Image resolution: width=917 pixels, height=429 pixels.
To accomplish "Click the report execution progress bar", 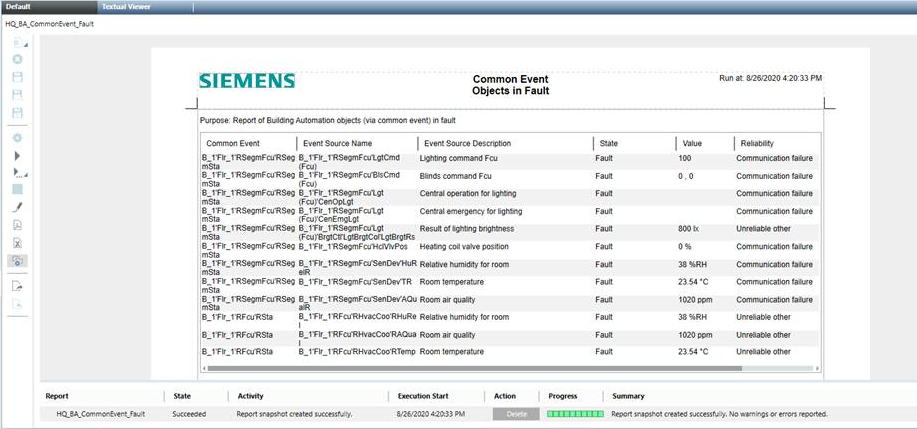I will 576,413.
